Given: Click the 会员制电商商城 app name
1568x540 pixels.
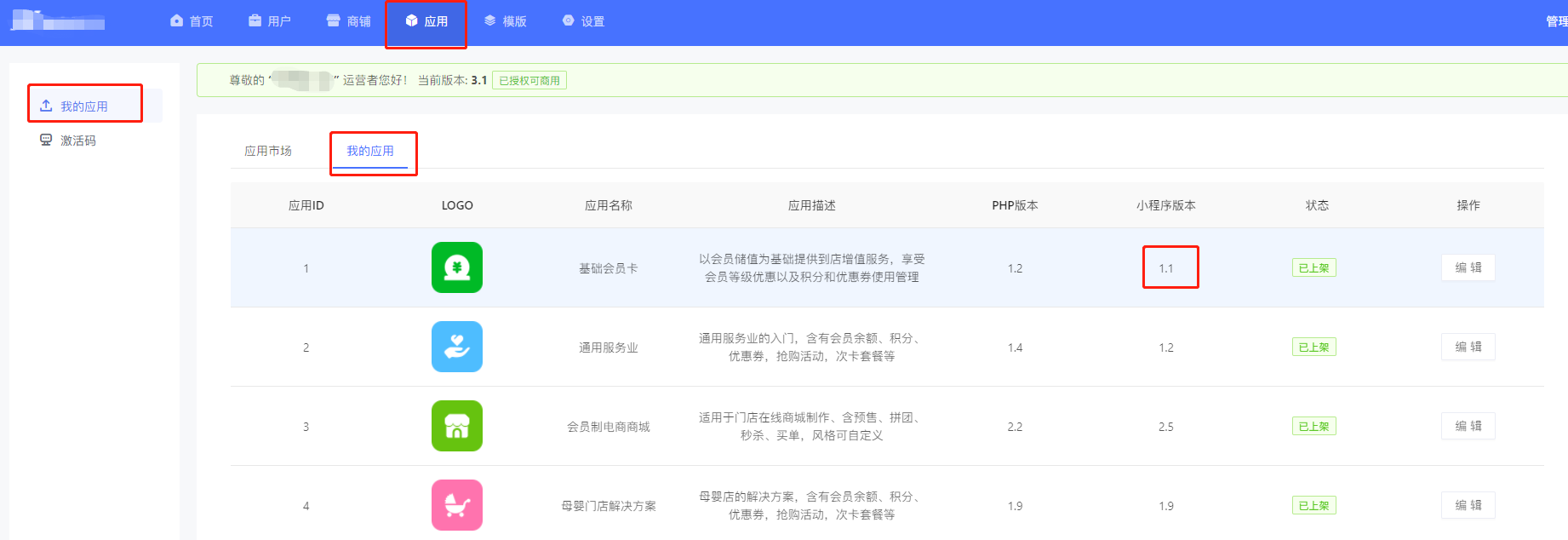Looking at the screenshot, I should (609, 427).
